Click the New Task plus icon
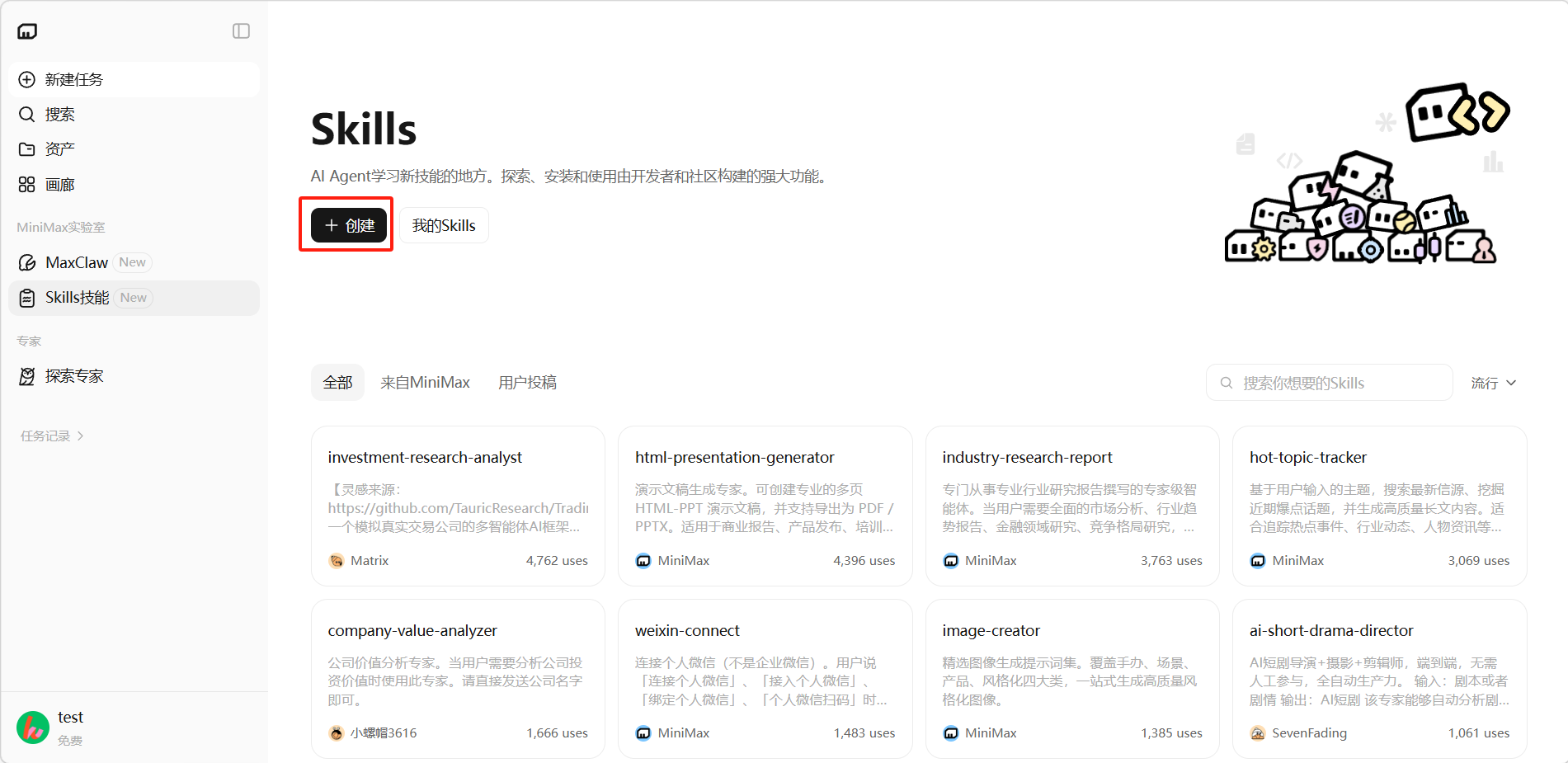 click(27, 79)
